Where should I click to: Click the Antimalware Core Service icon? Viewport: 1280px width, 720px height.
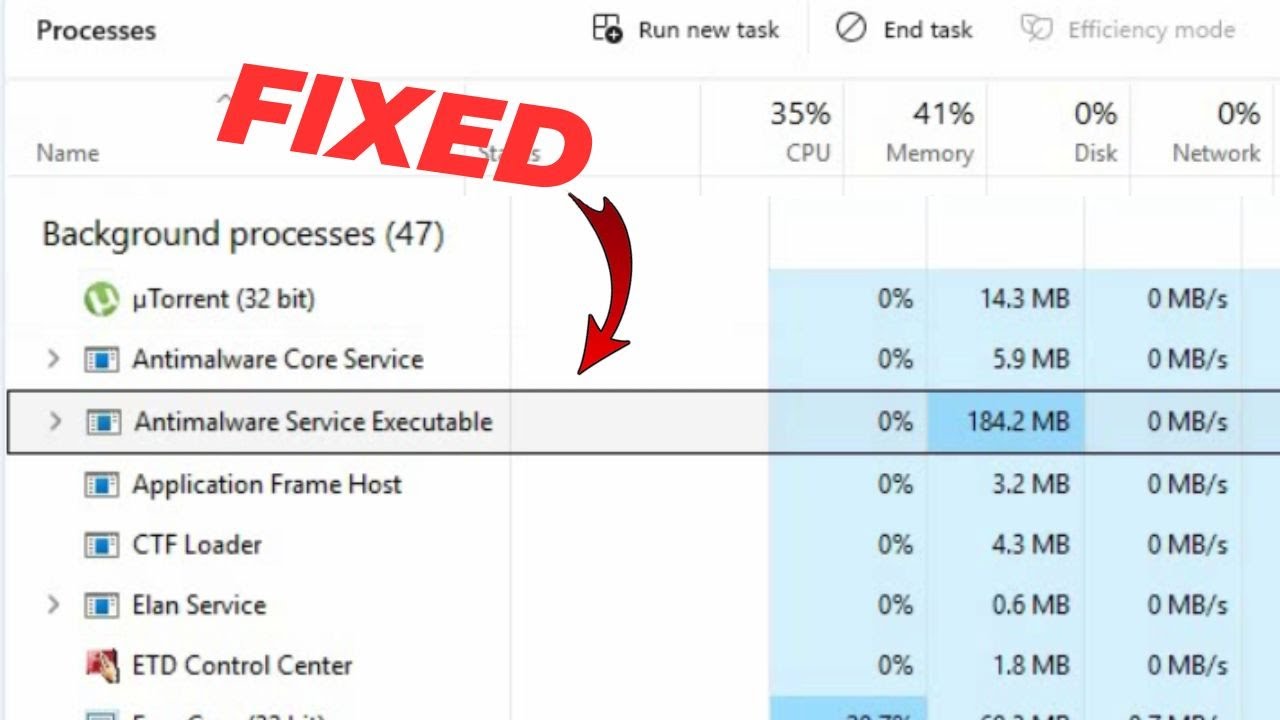point(101,360)
